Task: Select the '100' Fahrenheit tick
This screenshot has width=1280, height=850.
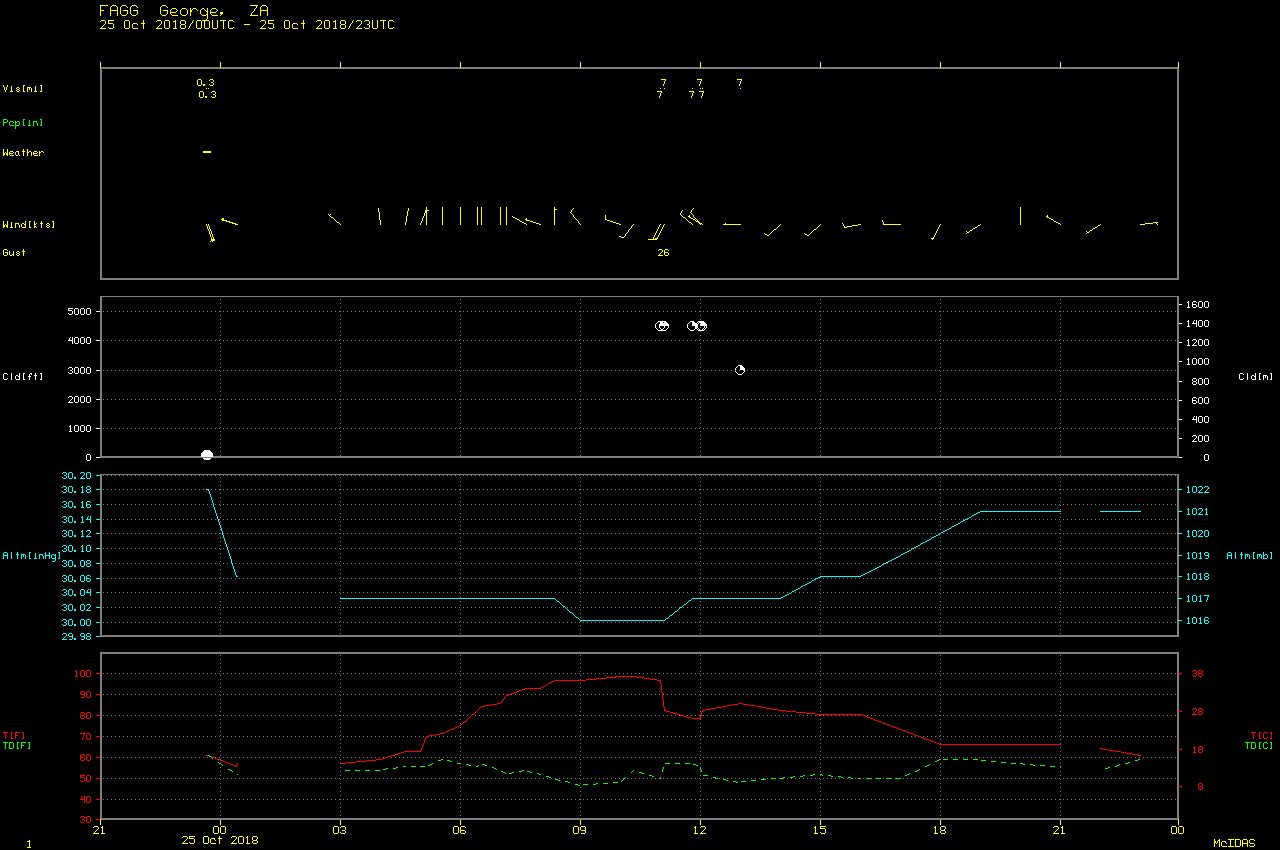Action: (83, 674)
